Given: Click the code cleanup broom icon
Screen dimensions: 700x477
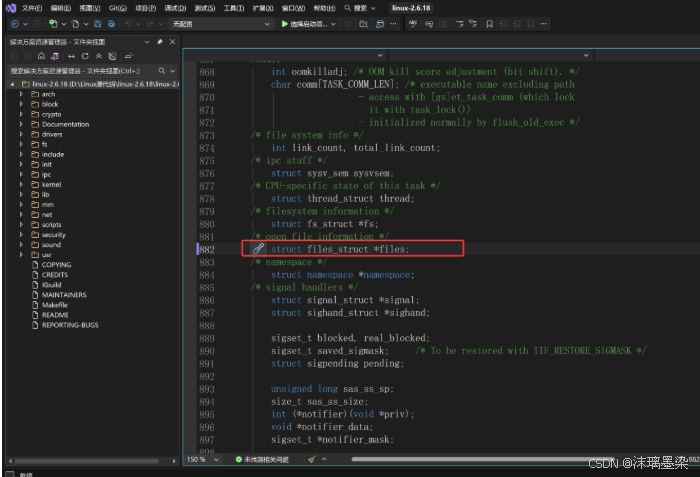Looking at the screenshot, I should tap(312, 459).
